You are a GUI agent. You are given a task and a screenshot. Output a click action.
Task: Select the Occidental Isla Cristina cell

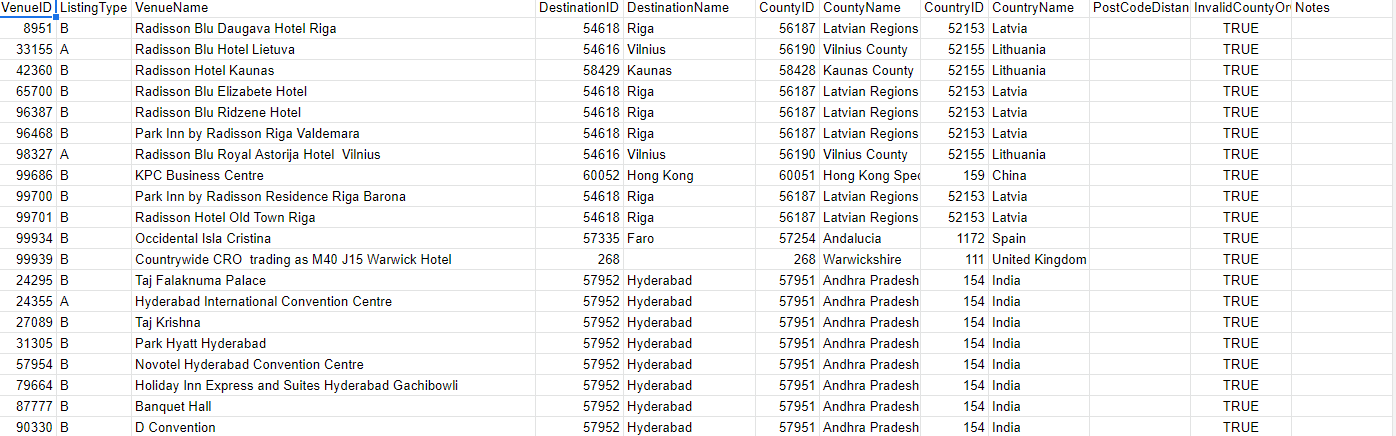[334, 238]
